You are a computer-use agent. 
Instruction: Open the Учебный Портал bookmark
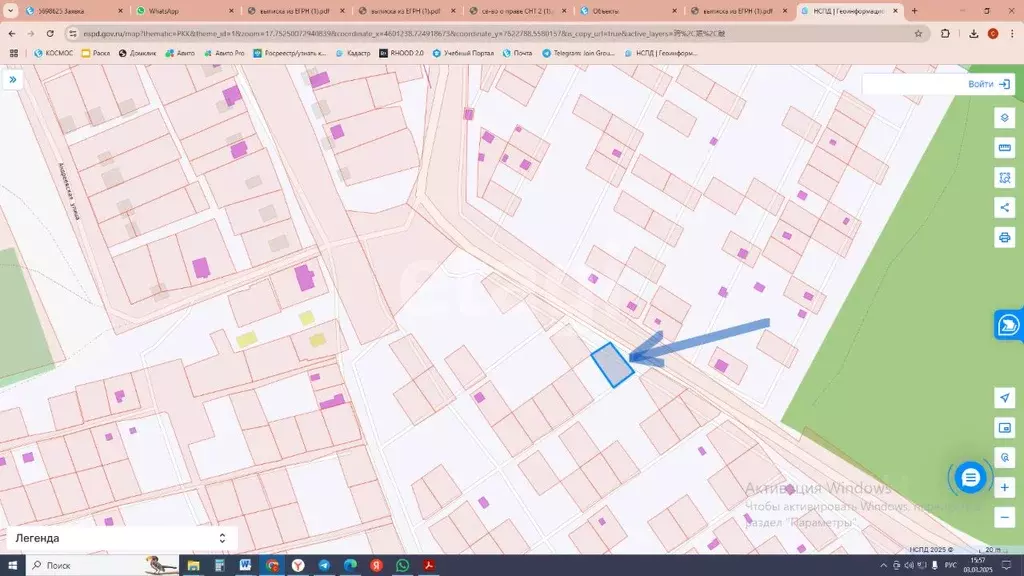pyautogui.click(x=463, y=54)
